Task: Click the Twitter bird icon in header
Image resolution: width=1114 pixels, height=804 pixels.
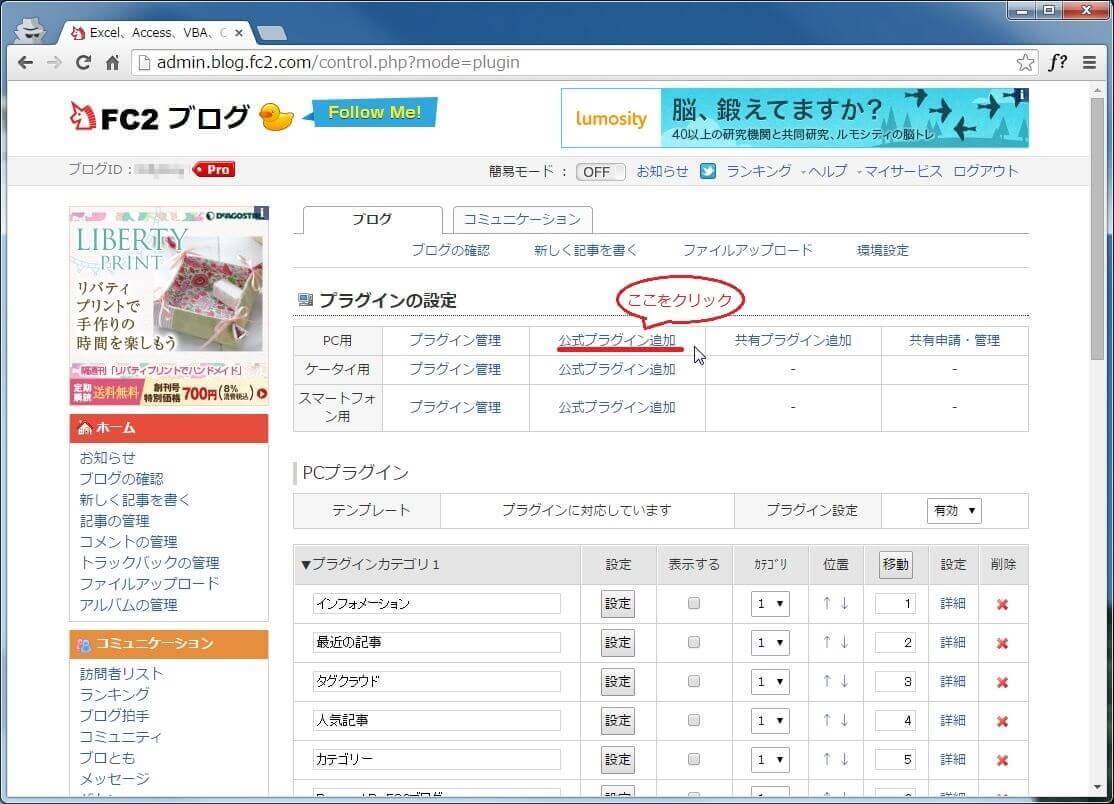Action: click(x=708, y=171)
